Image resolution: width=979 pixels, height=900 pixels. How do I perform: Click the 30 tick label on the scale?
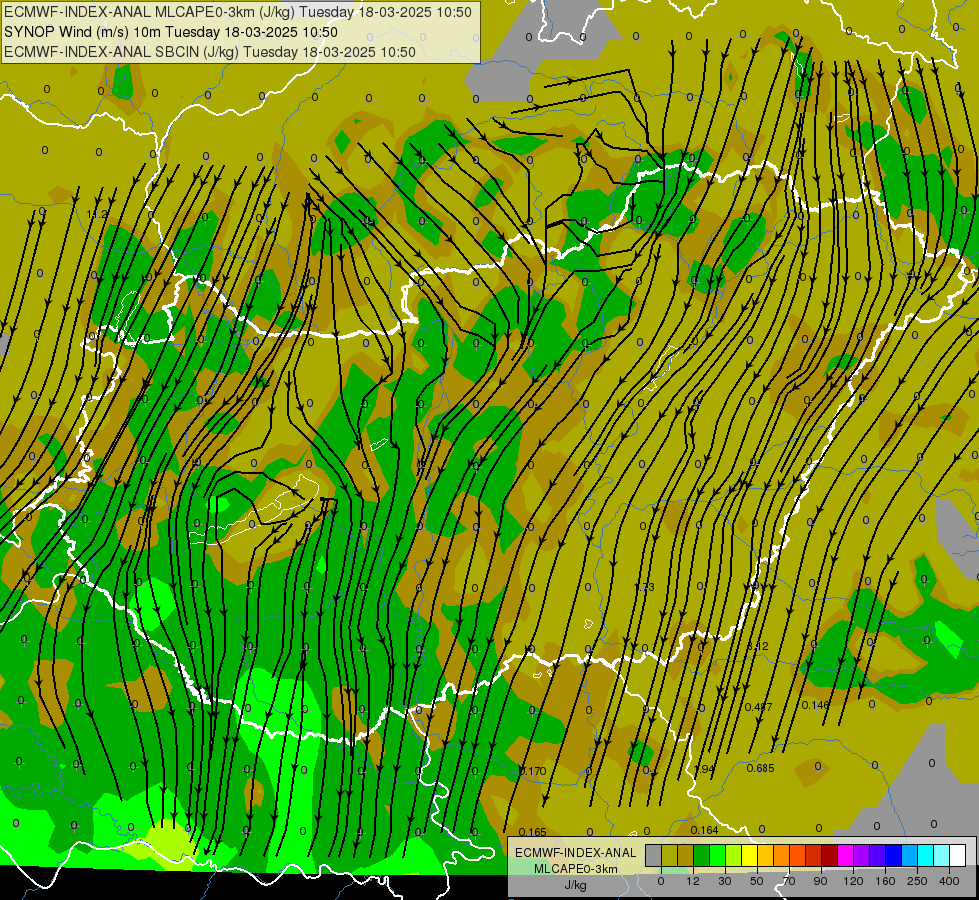pos(725,881)
